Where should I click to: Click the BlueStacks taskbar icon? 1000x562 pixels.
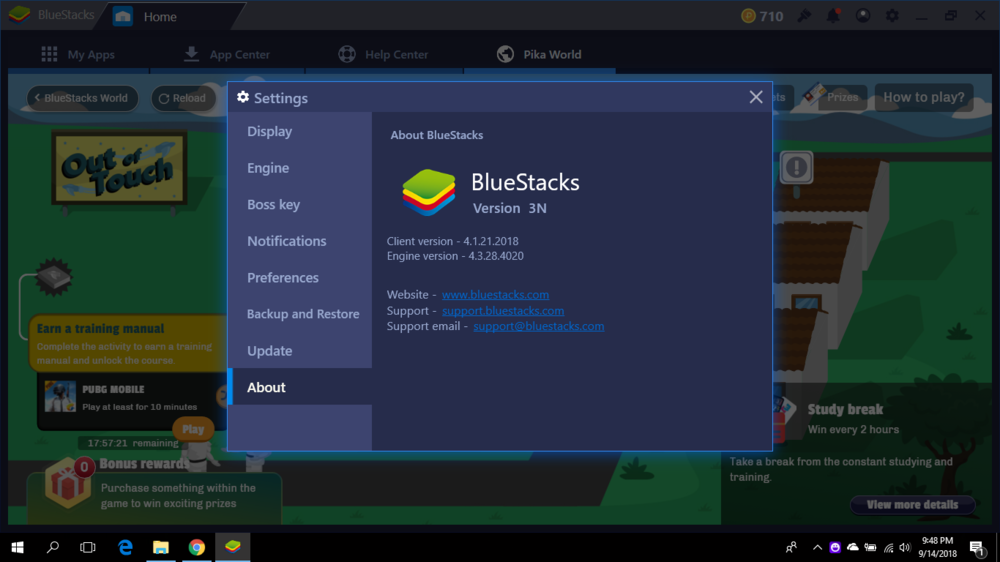coord(233,547)
